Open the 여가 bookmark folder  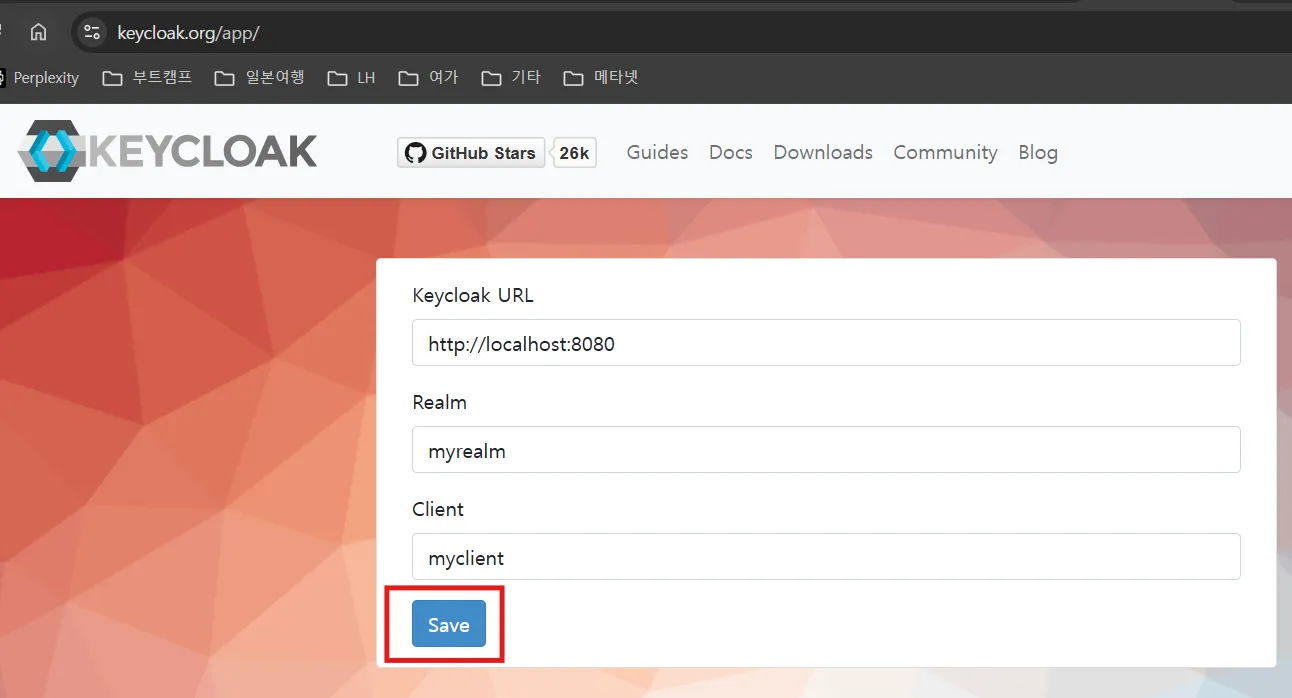pyautogui.click(x=428, y=77)
